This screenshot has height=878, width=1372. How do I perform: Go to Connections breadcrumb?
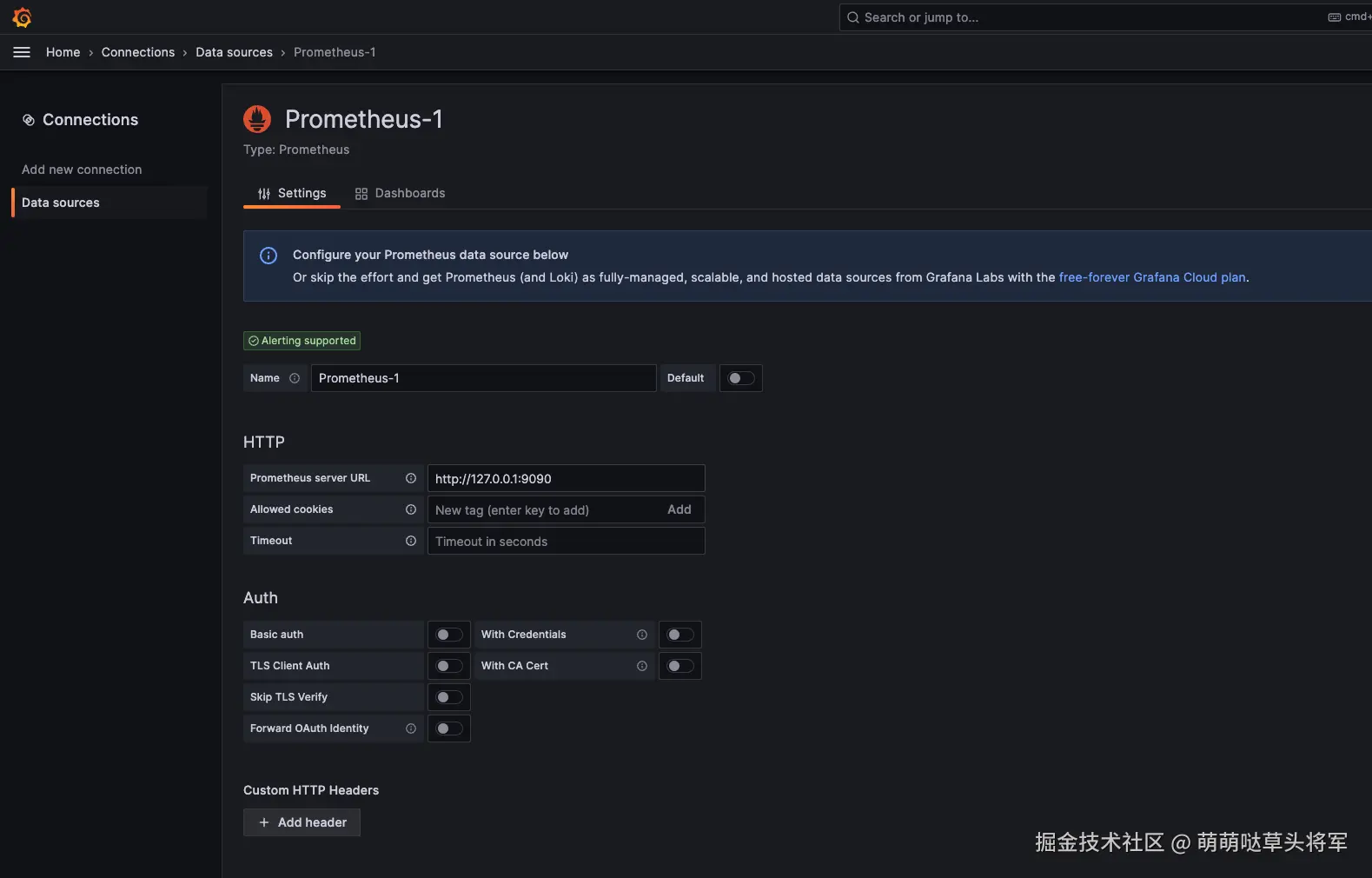[138, 52]
